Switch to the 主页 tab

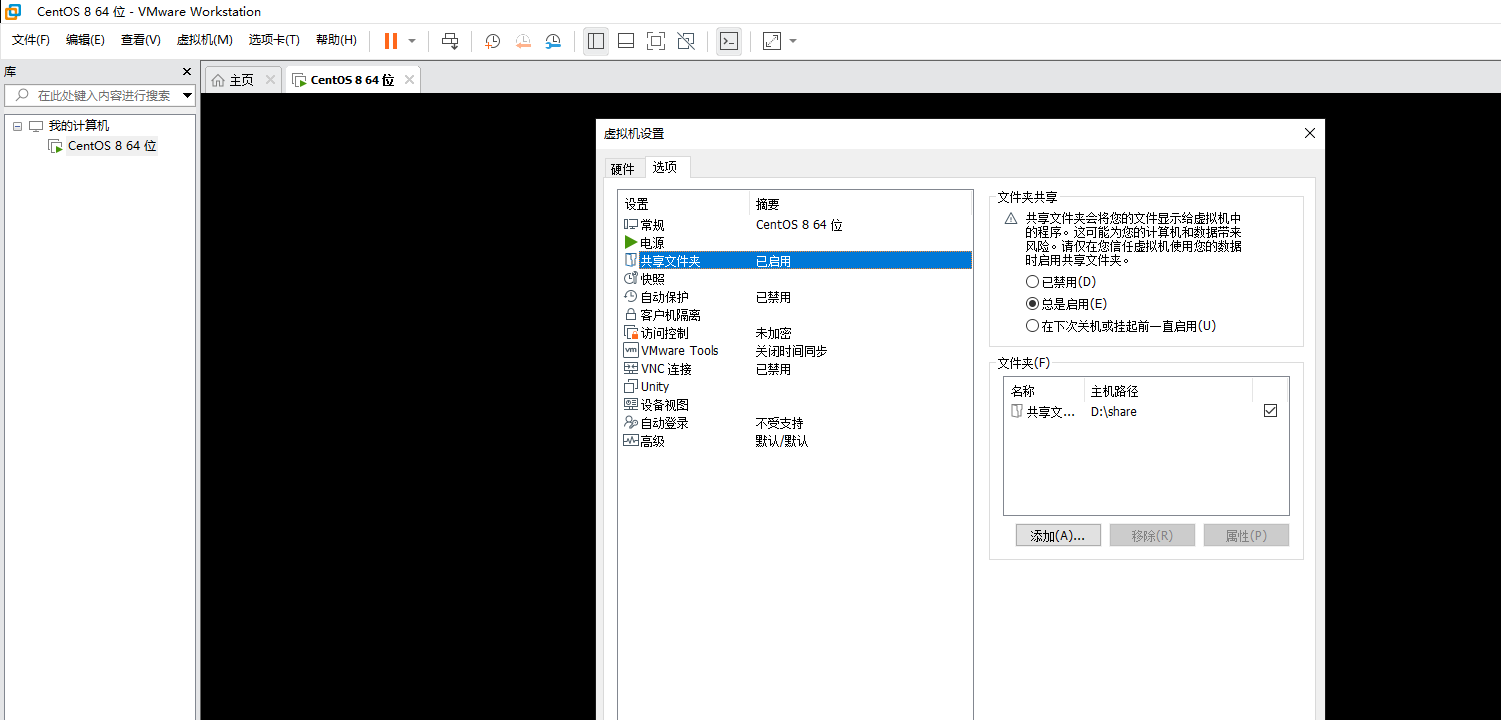[241, 80]
